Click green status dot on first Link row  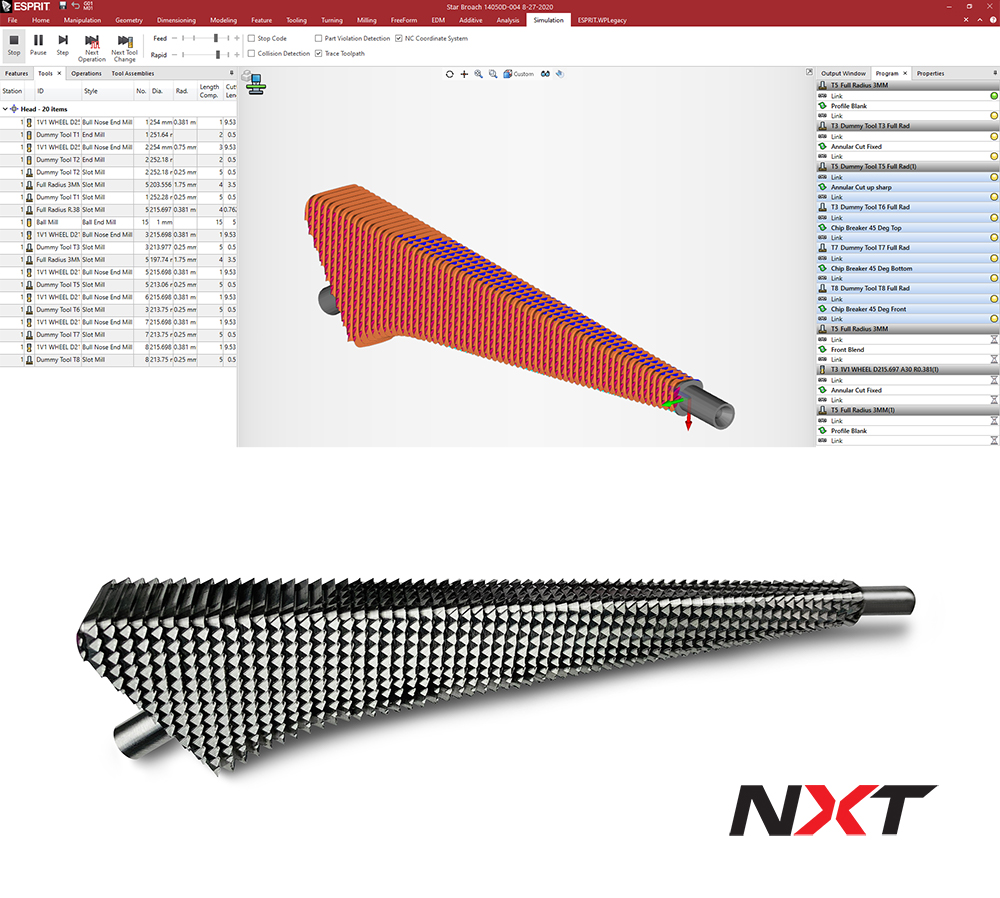tap(994, 96)
